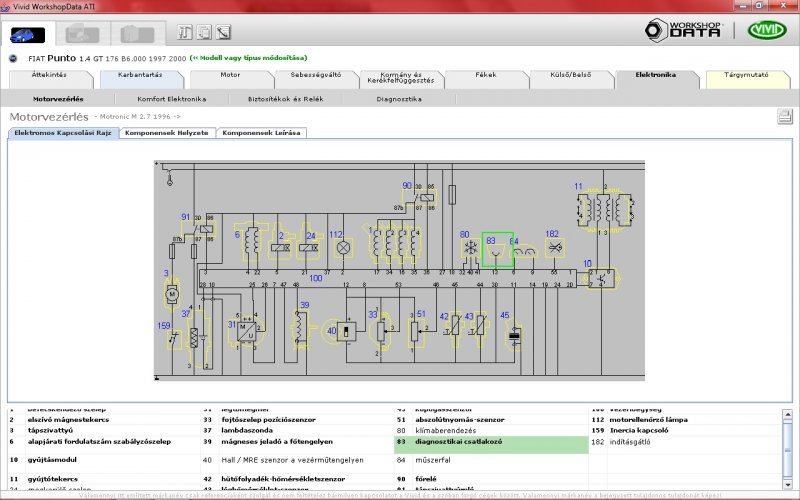The image size is (800, 500).
Task: Select the snowflake symbol component 80
Action: point(470,248)
